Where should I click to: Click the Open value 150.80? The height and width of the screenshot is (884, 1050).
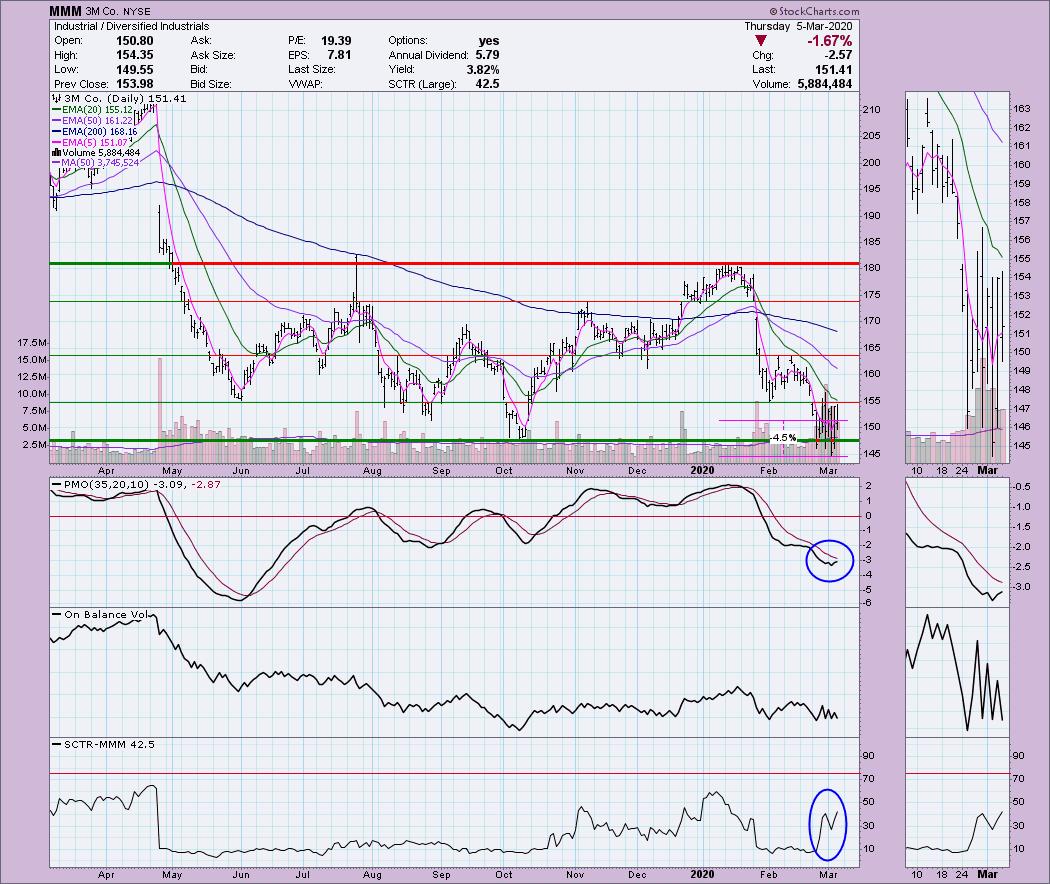click(135, 40)
